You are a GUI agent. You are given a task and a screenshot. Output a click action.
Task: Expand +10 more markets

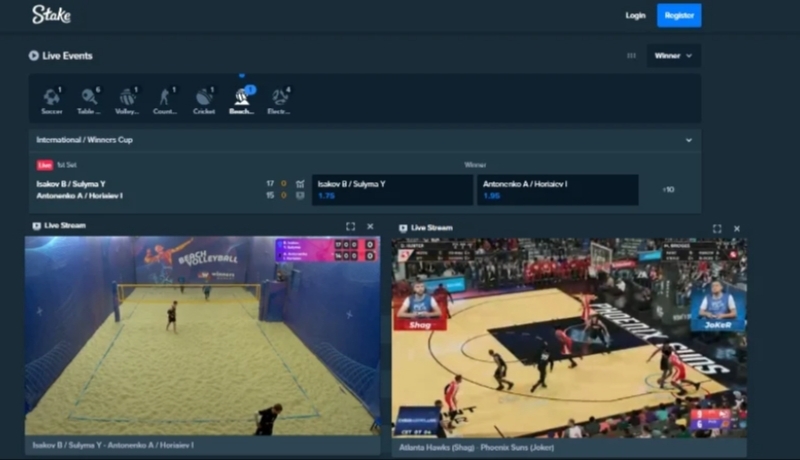pyautogui.click(x=668, y=190)
